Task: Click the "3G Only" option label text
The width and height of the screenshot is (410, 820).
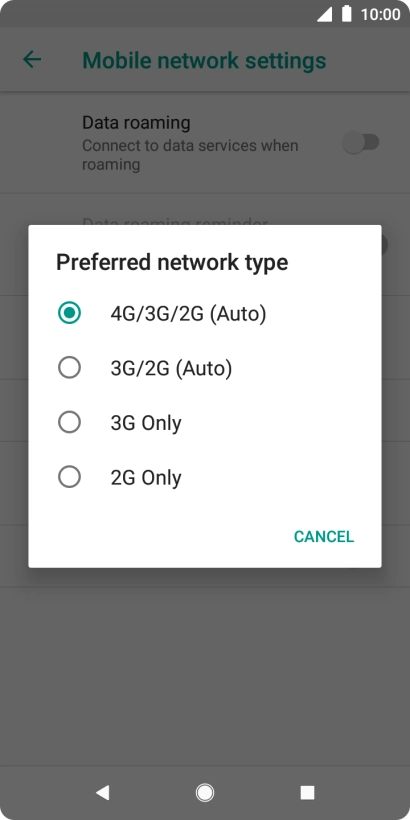Action: coord(146,423)
